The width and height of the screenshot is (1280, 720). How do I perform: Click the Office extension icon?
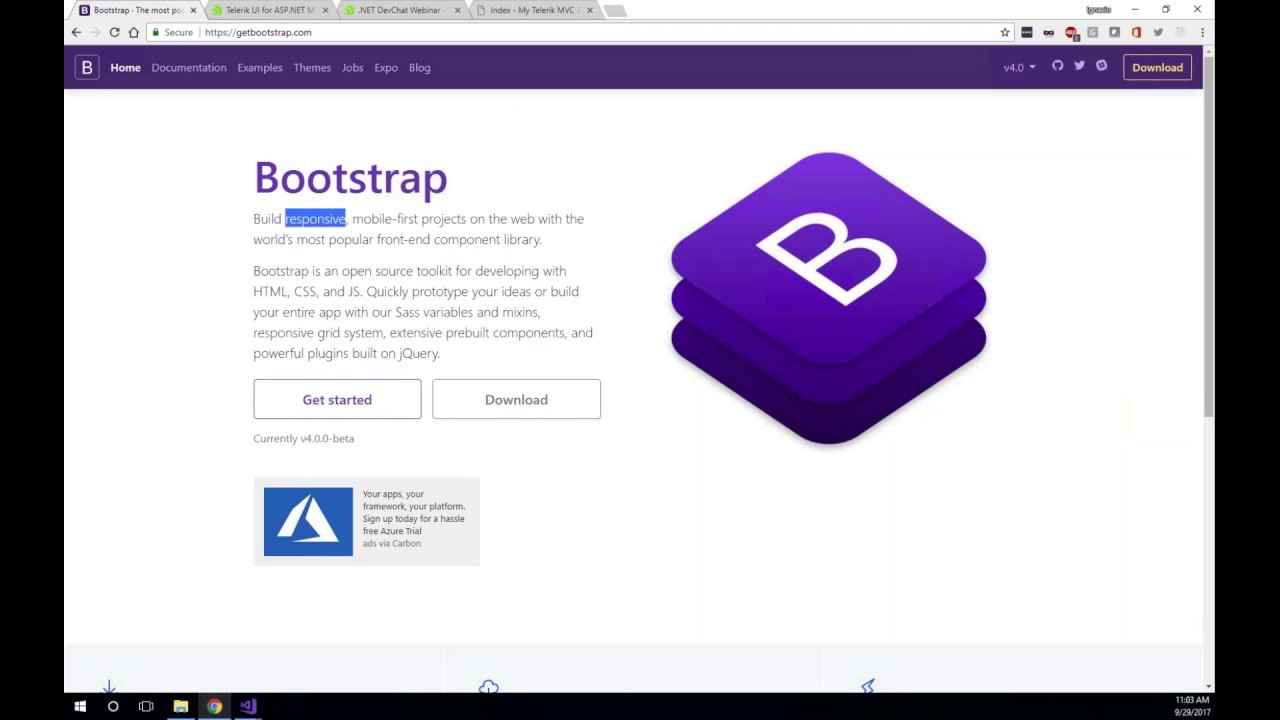[x=1136, y=32]
